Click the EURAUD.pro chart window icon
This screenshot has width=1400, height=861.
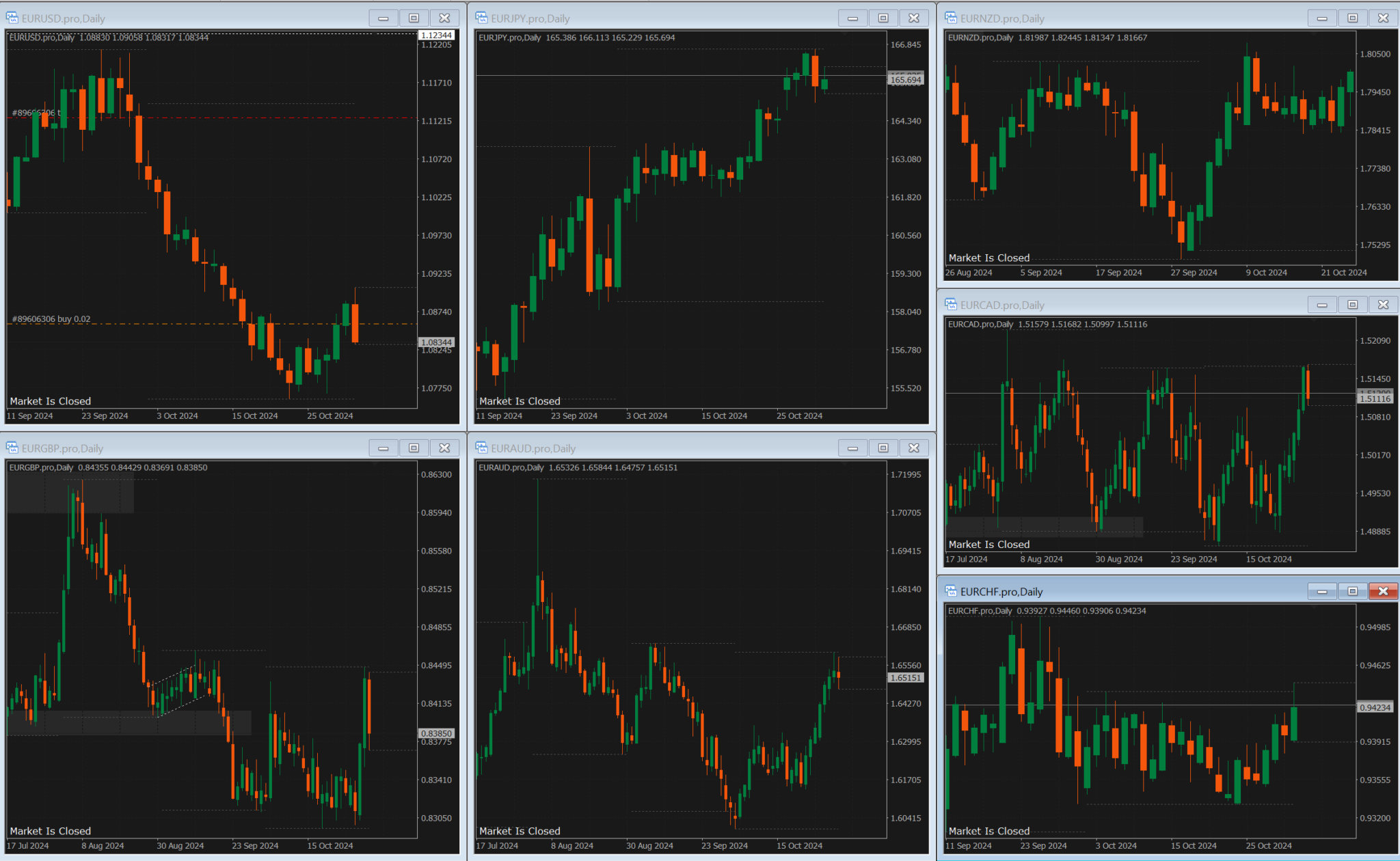pos(482,448)
